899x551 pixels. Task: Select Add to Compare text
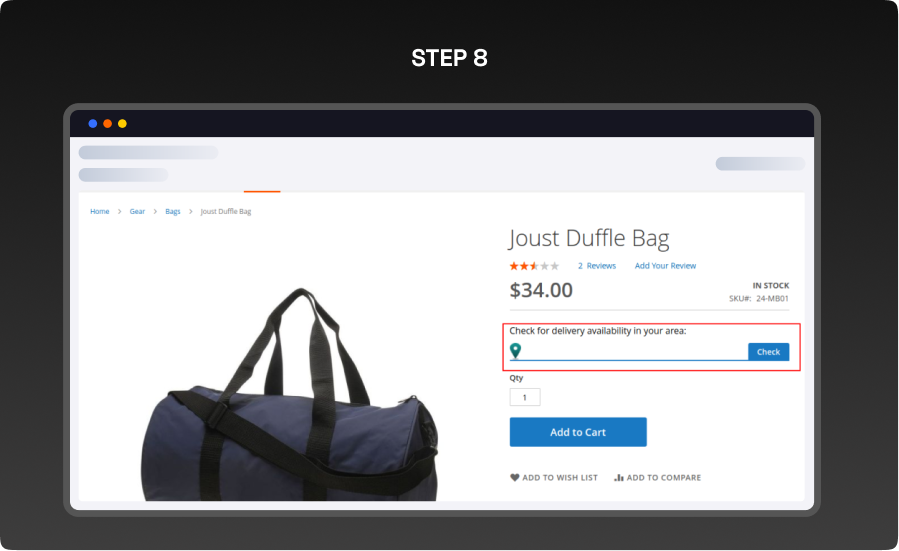coord(664,478)
